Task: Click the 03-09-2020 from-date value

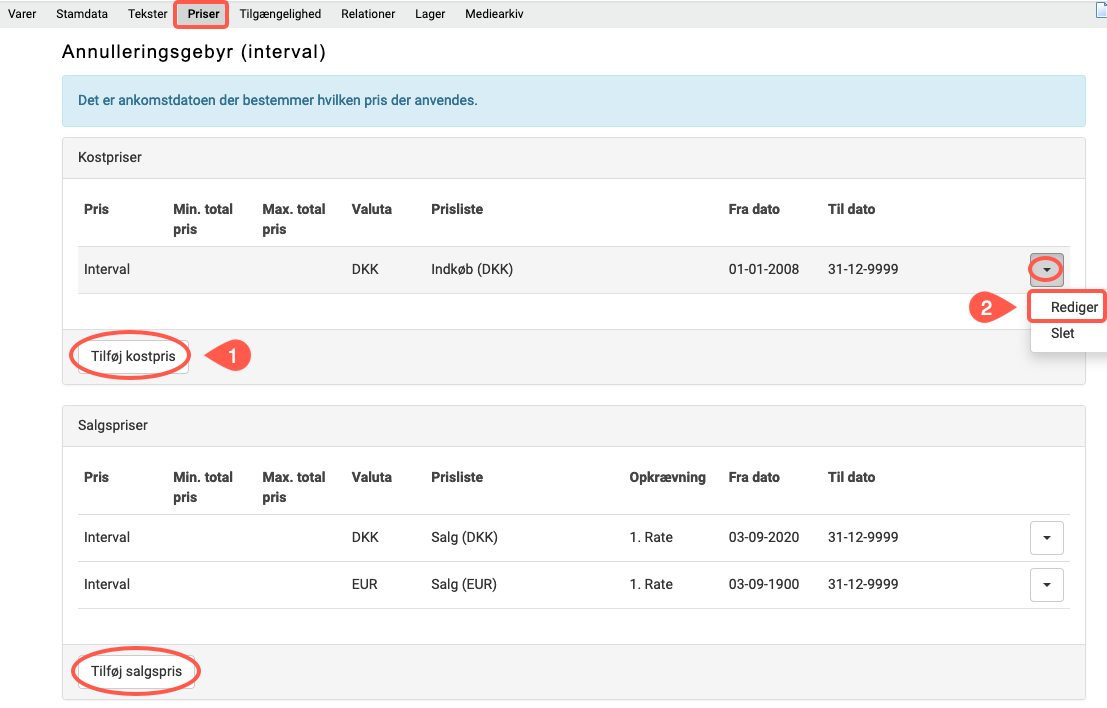Action: tap(763, 537)
